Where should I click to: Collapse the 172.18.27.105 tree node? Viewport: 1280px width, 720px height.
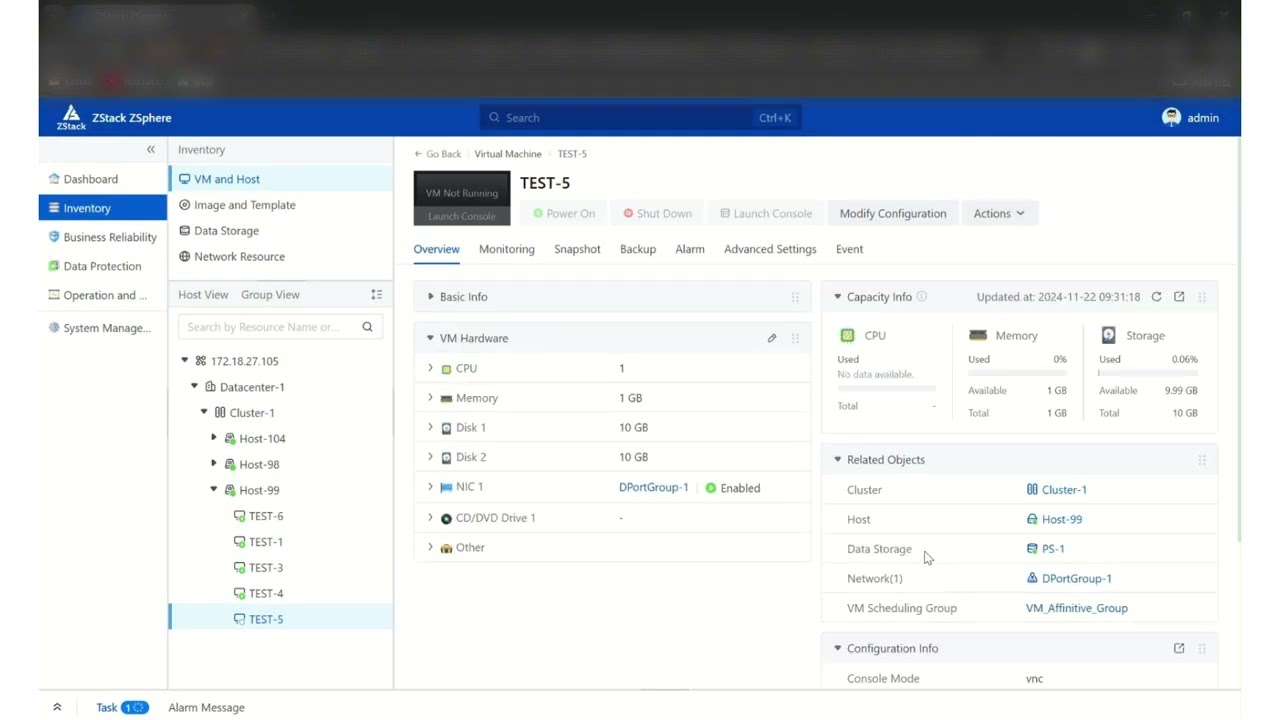tap(185, 360)
